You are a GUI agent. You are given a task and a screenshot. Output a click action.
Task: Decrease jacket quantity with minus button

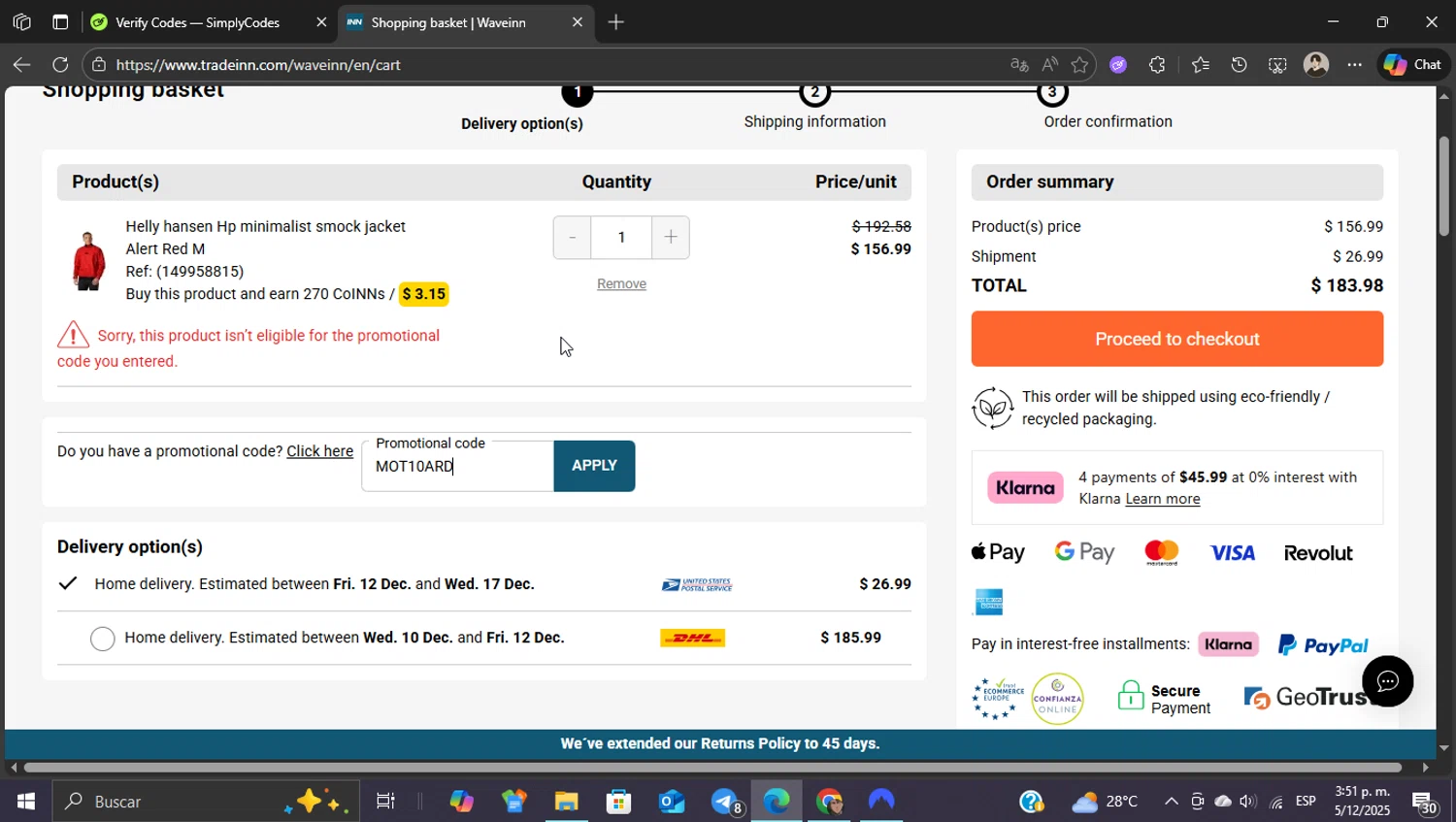(572, 238)
